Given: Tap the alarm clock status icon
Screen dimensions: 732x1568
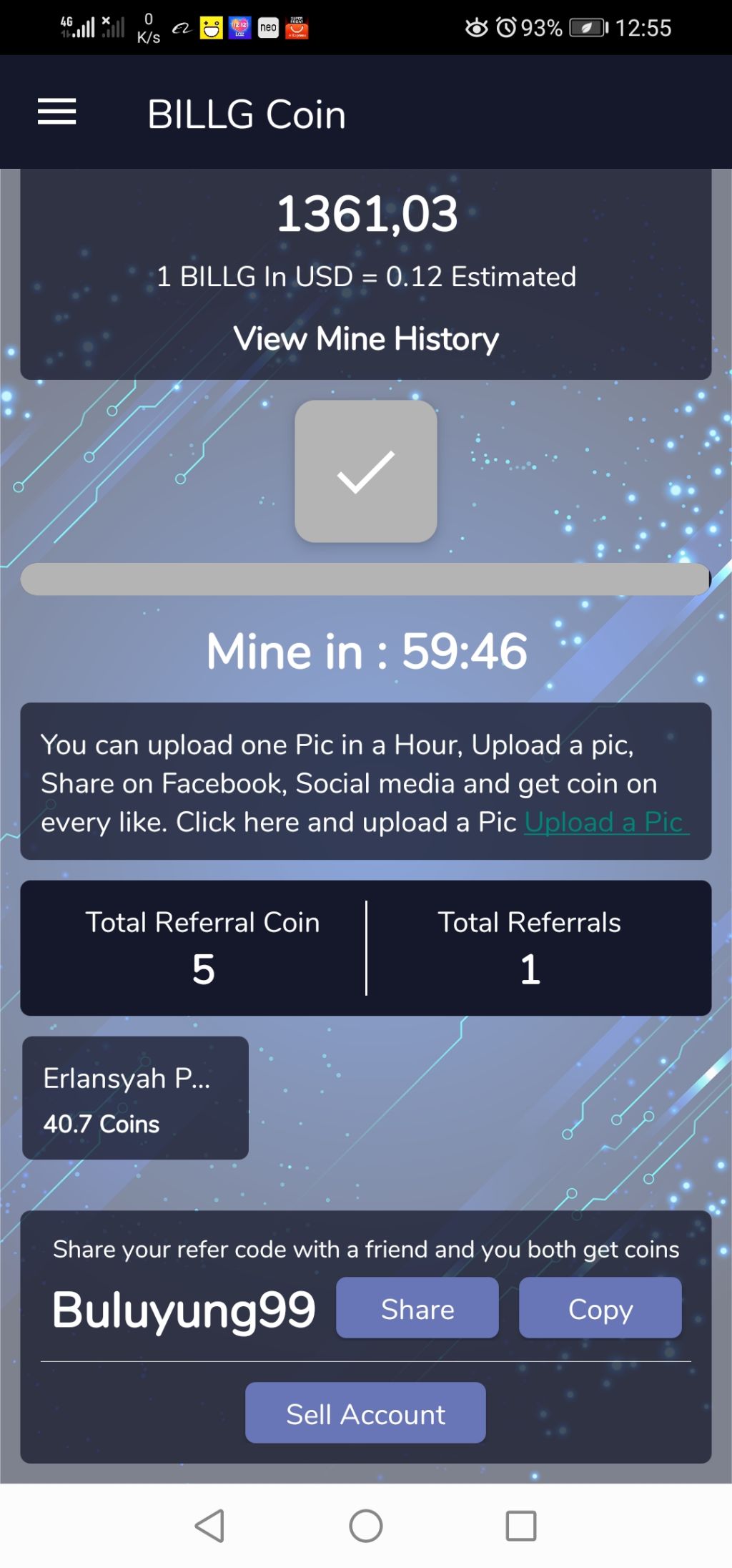Looking at the screenshot, I should (506, 28).
